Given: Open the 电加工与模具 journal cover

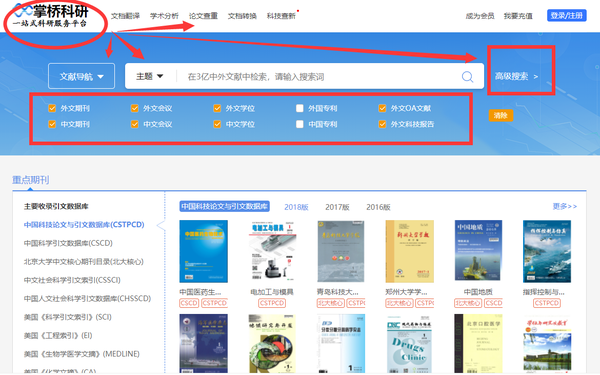Looking at the screenshot, I should coord(272,251).
